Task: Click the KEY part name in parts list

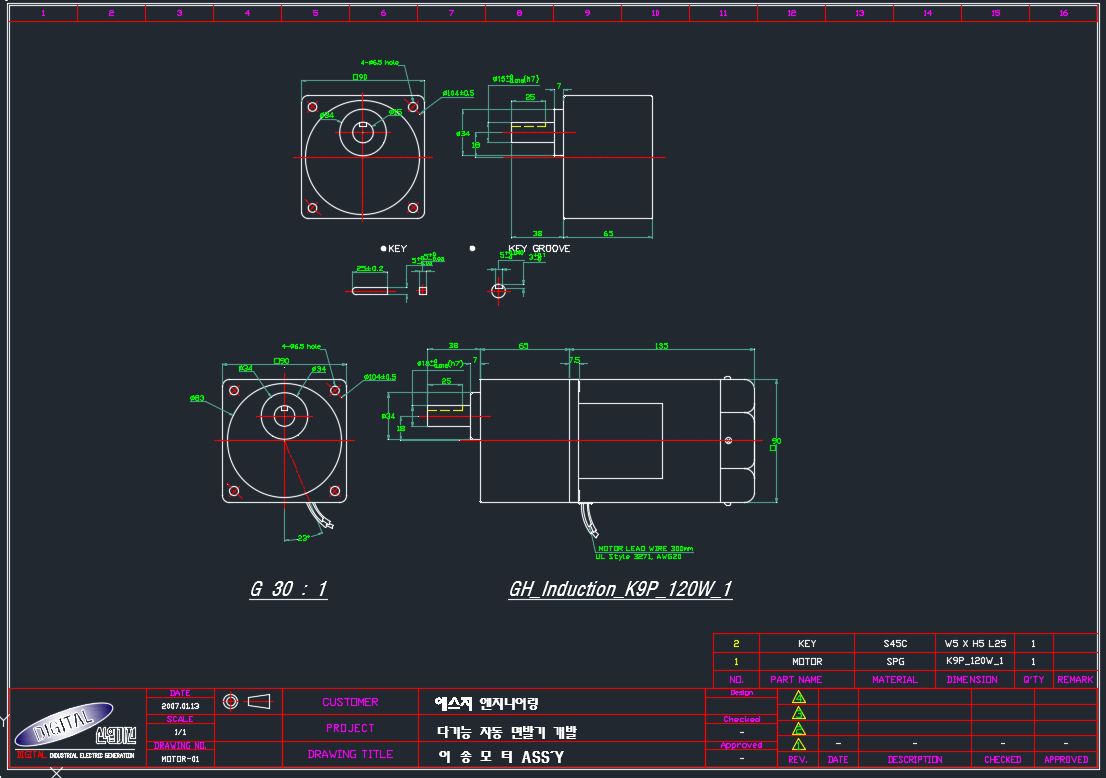Action: 807,643
